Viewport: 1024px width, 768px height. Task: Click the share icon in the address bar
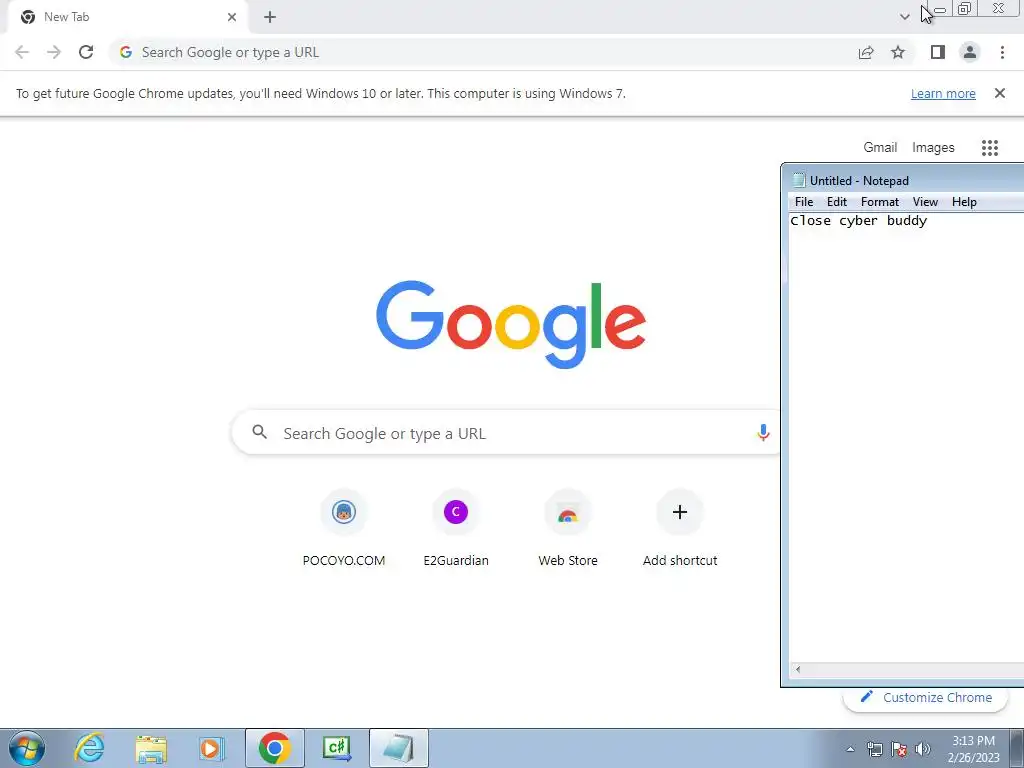pos(866,52)
